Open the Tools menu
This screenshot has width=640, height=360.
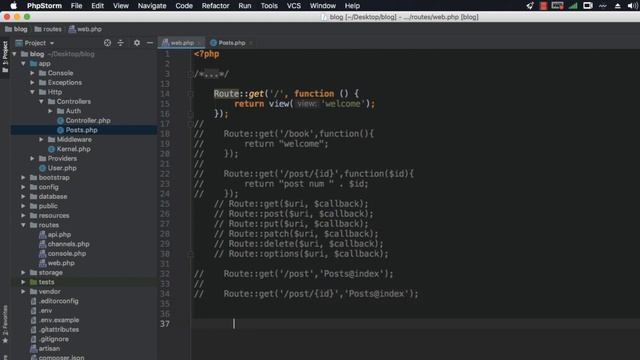coord(269,6)
